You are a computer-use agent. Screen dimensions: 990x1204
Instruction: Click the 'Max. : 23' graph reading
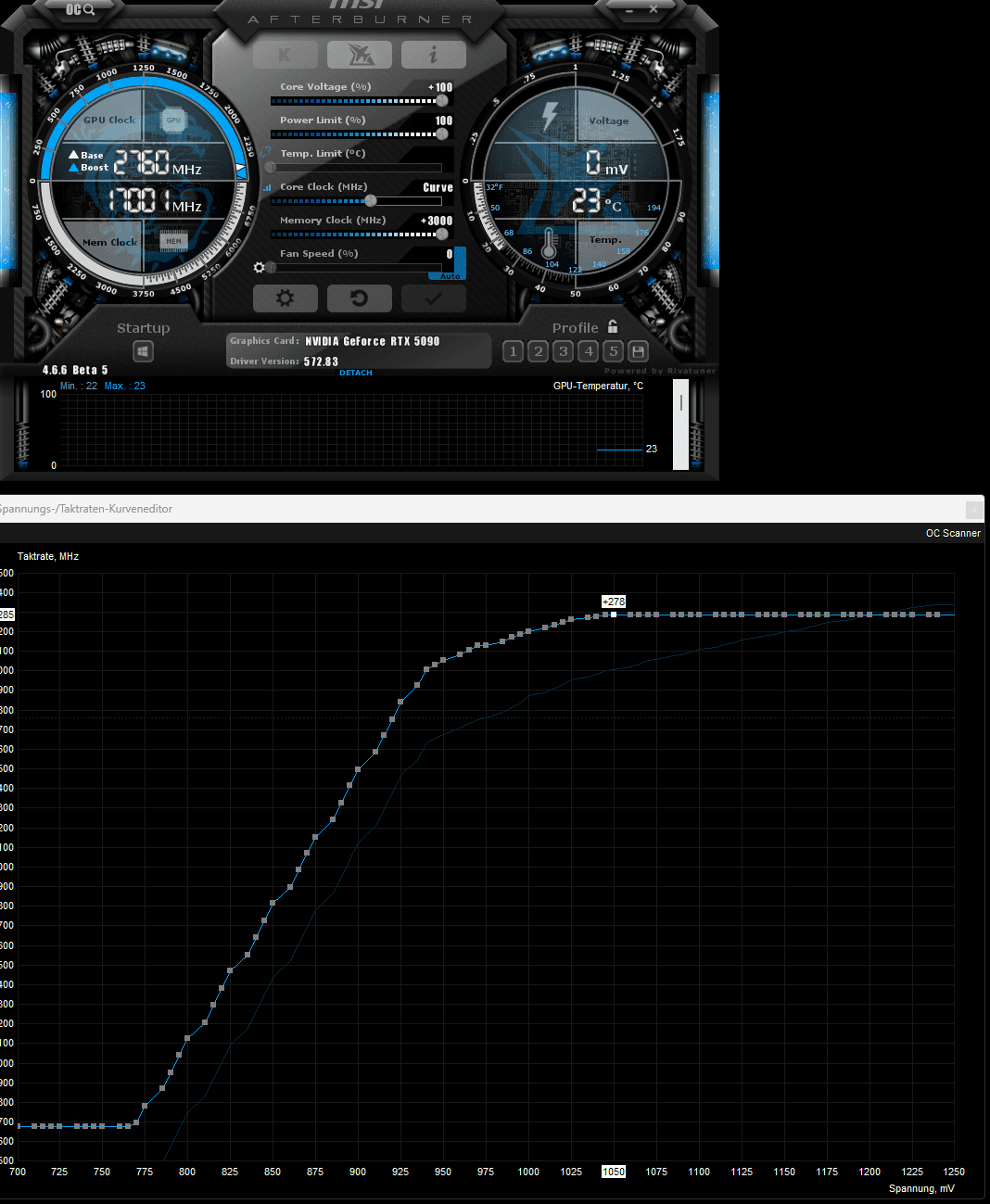click(x=125, y=386)
